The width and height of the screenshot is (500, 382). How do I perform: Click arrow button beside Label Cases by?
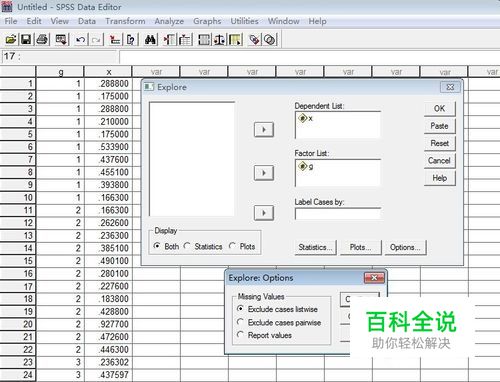click(264, 213)
